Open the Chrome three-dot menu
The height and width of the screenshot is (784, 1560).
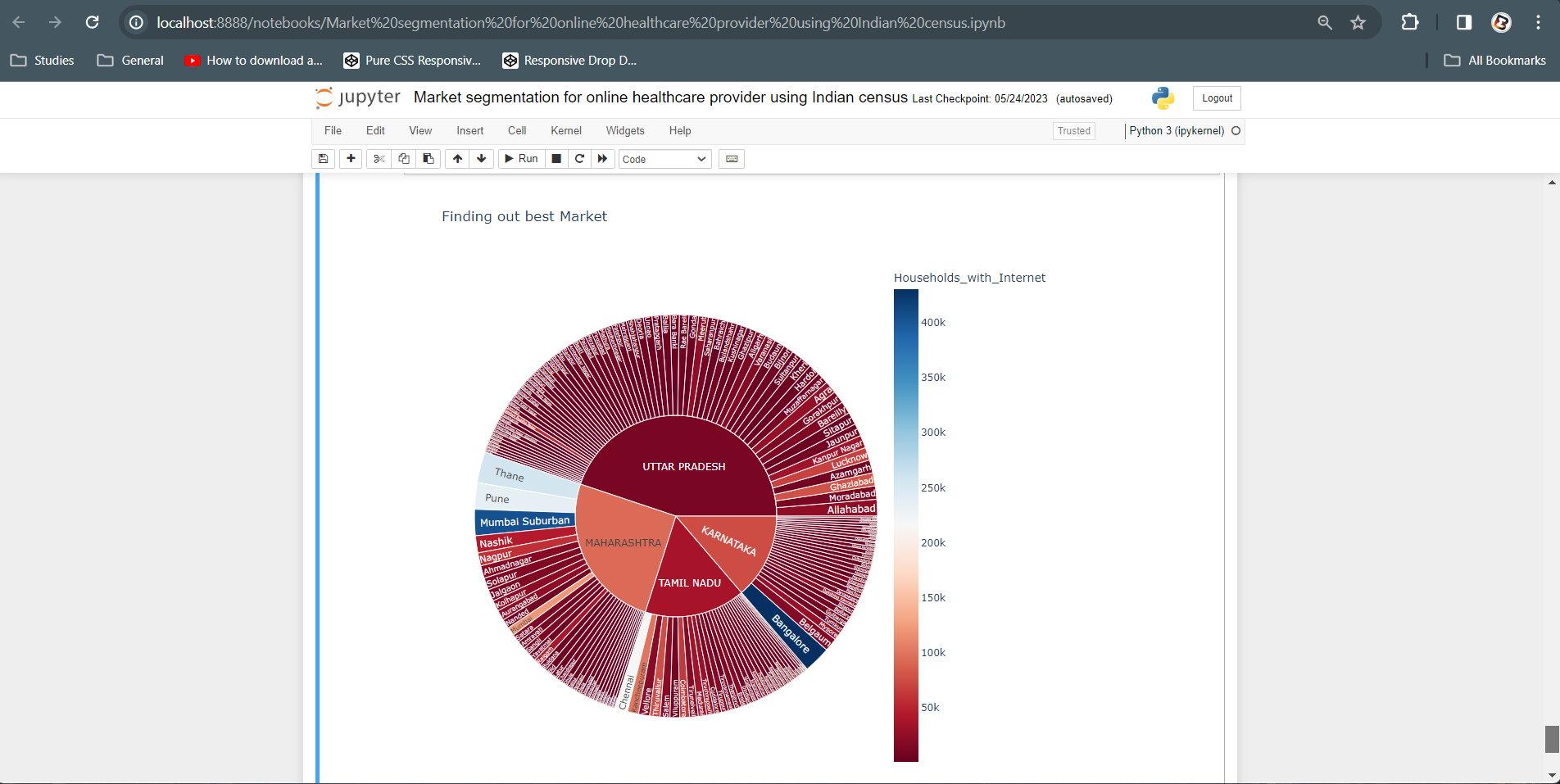(x=1538, y=22)
